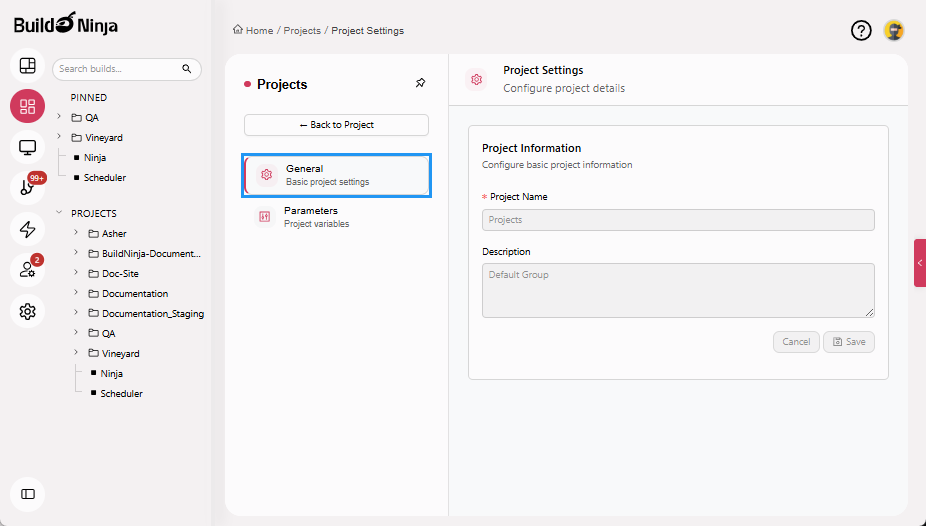Select the Parameters settings tab
This screenshot has height=526, width=926.
(x=337, y=217)
